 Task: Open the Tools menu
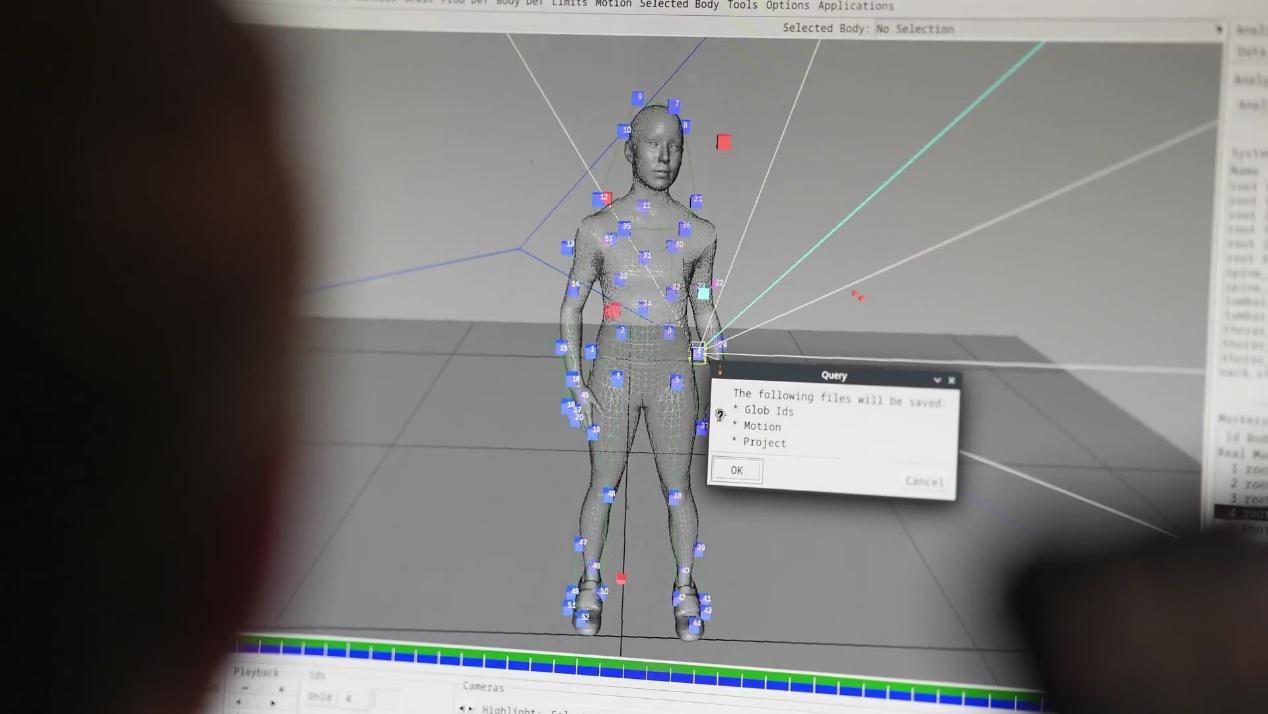[742, 5]
